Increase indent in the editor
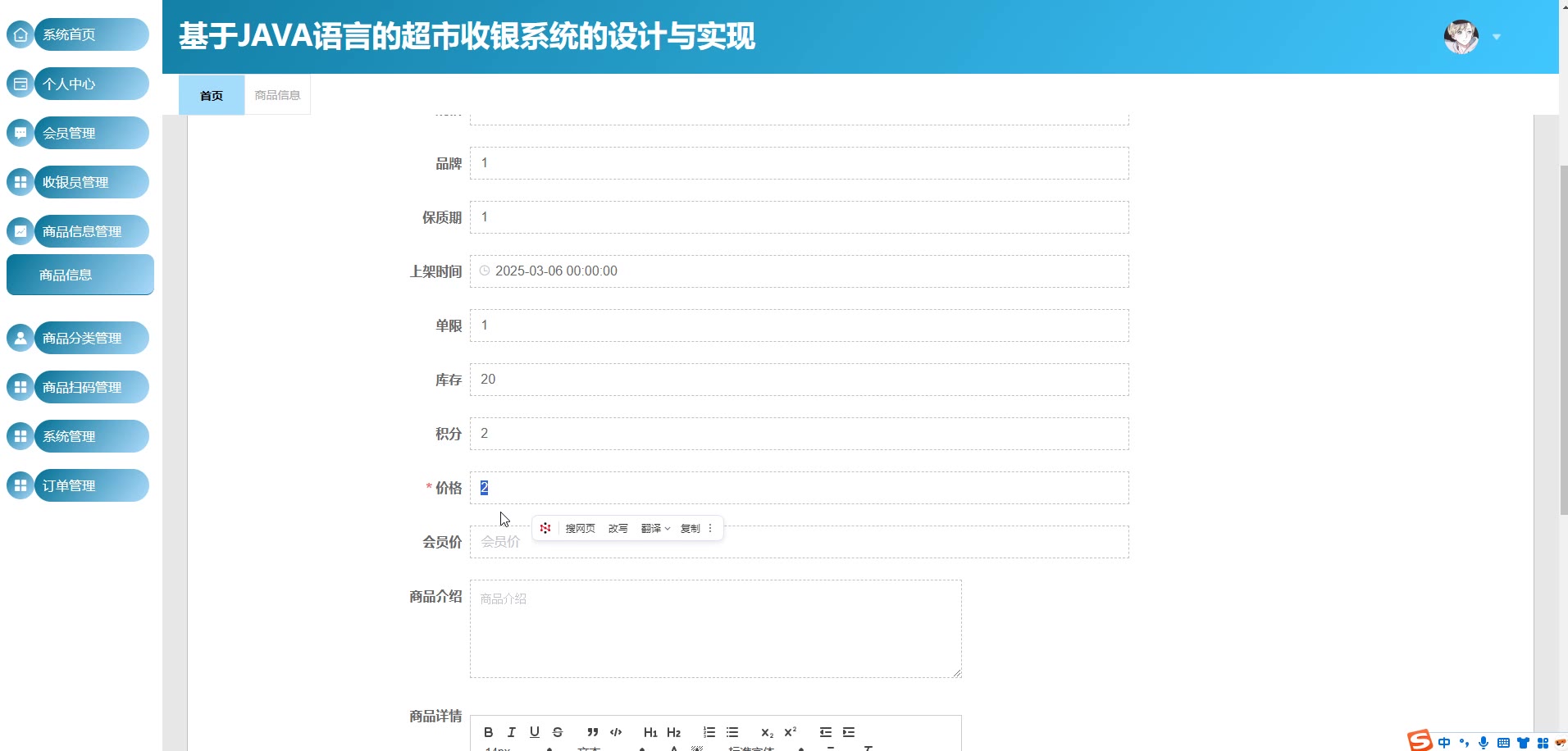The image size is (1568, 751). click(x=849, y=732)
